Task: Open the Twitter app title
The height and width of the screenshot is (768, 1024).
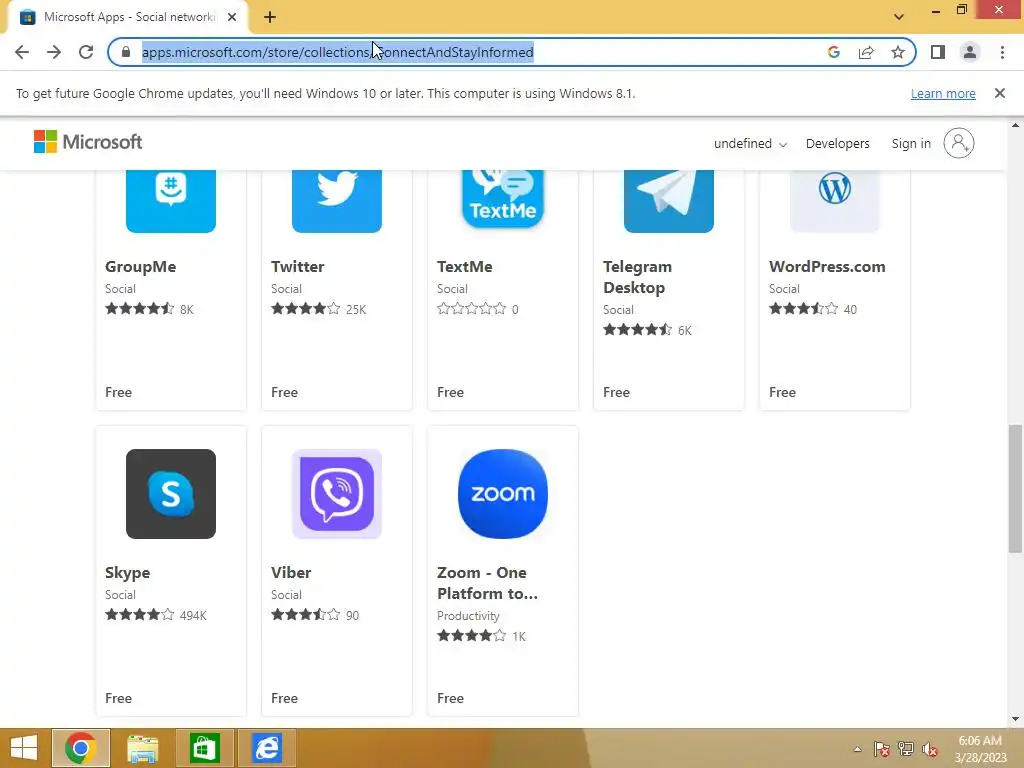Action: pyautogui.click(x=298, y=266)
